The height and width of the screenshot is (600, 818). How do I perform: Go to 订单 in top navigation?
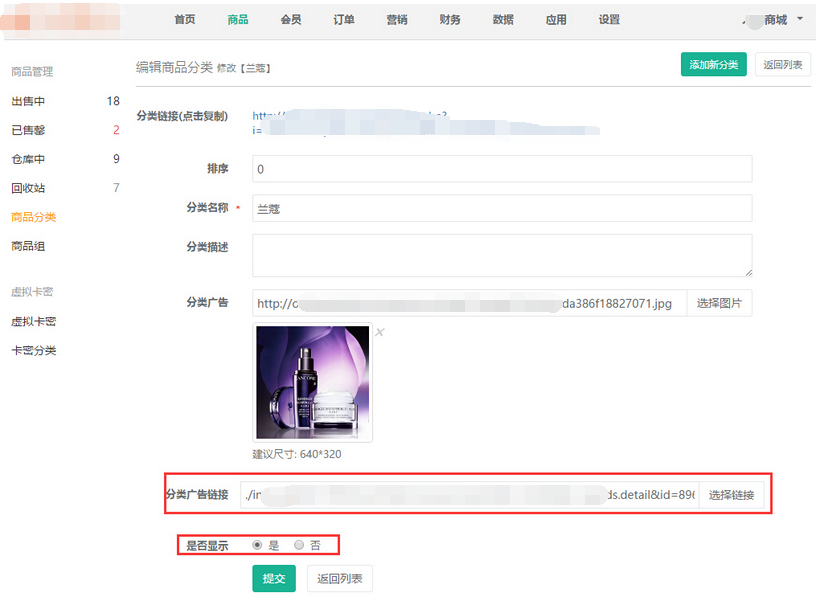[x=344, y=20]
